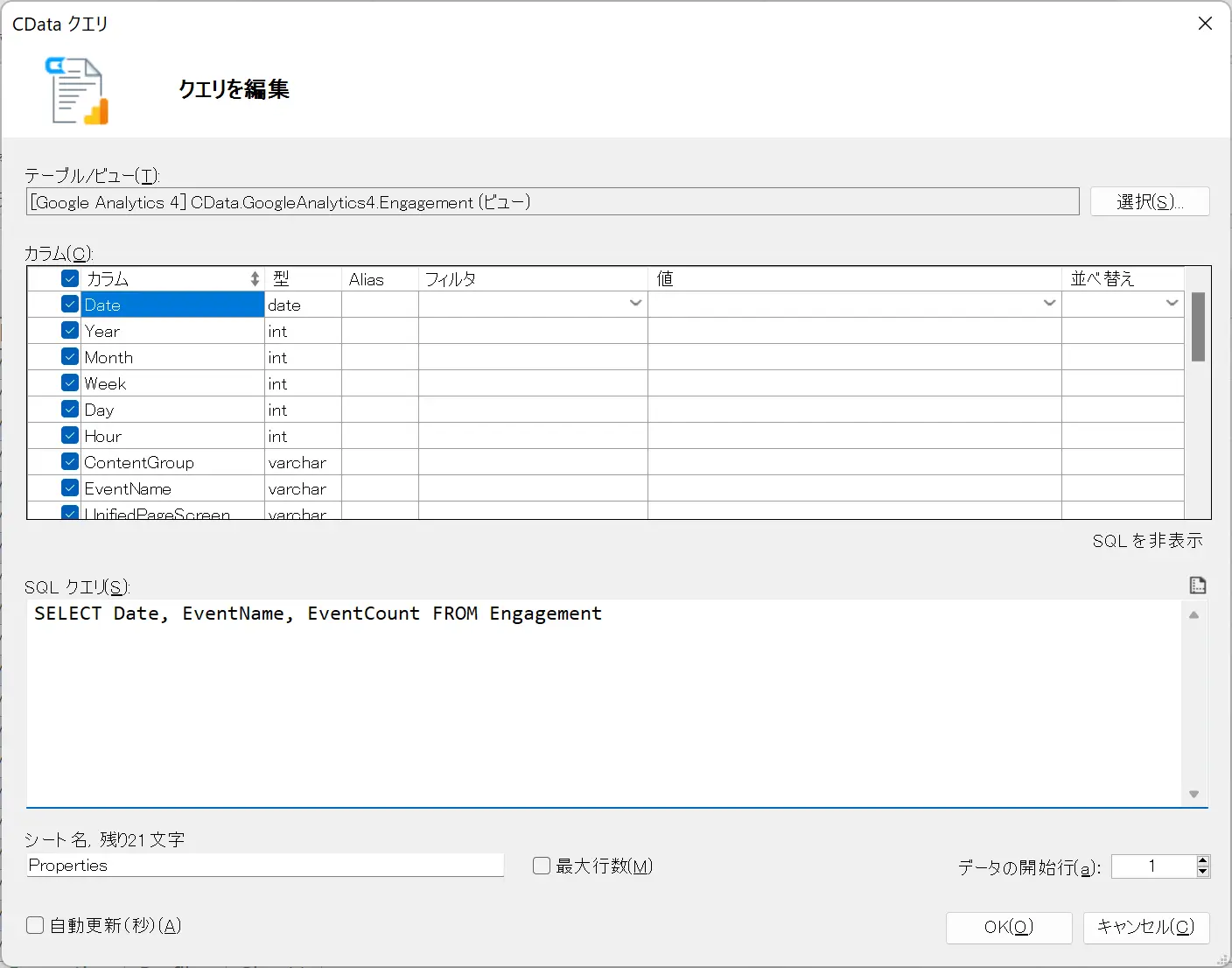Click the シート名 Properties input field
Screen dimensions: 1232x968
(265, 865)
